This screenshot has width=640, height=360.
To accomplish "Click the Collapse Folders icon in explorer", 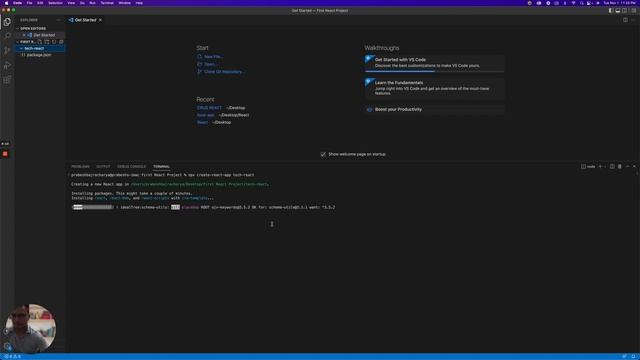I will 61,42.
